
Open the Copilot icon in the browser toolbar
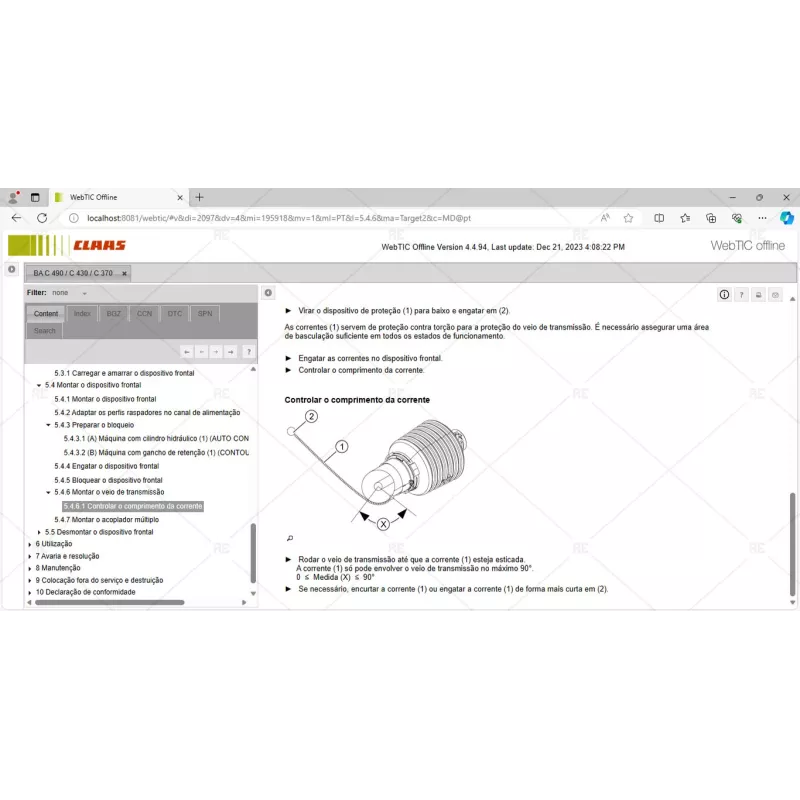pyautogui.click(x=786, y=217)
